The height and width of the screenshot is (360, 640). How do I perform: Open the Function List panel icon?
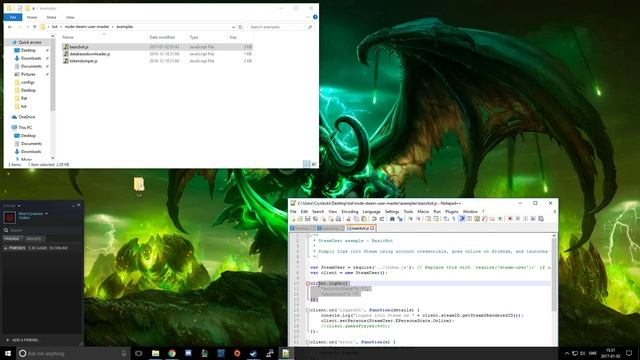point(484,219)
